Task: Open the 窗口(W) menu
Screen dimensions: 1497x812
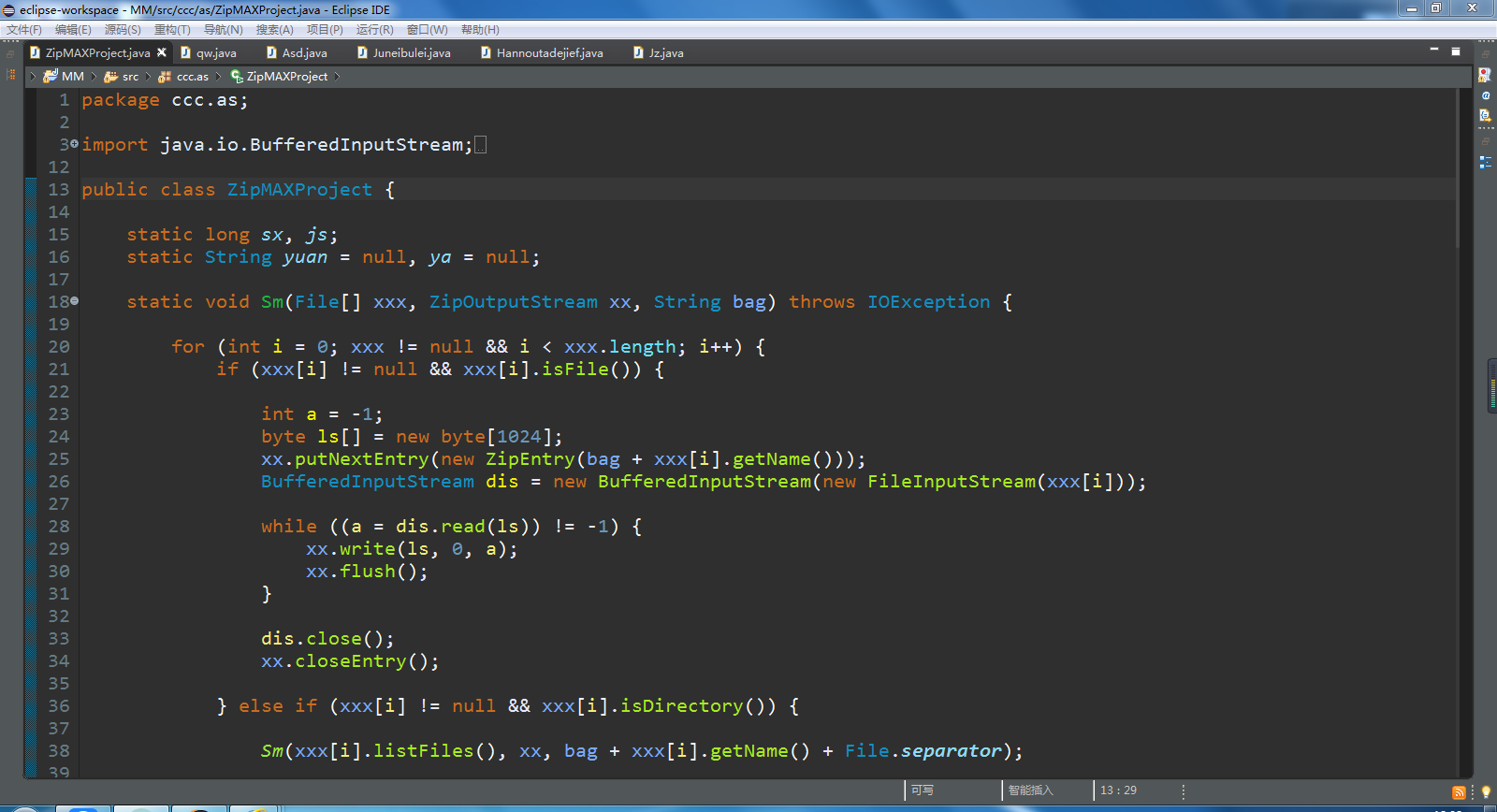Action: [427, 30]
